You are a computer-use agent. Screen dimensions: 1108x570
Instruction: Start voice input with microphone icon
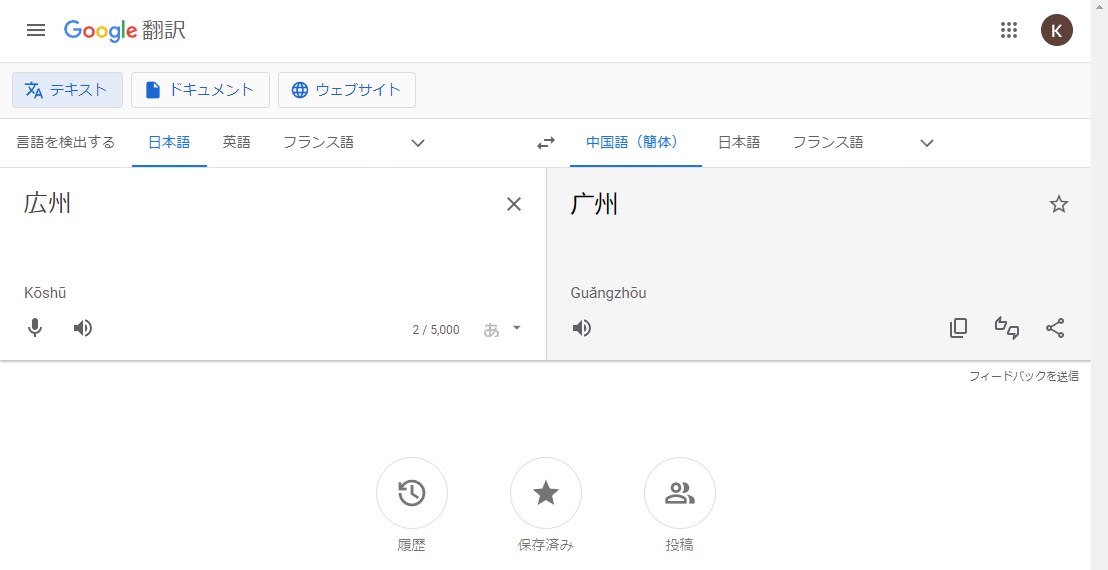point(35,328)
